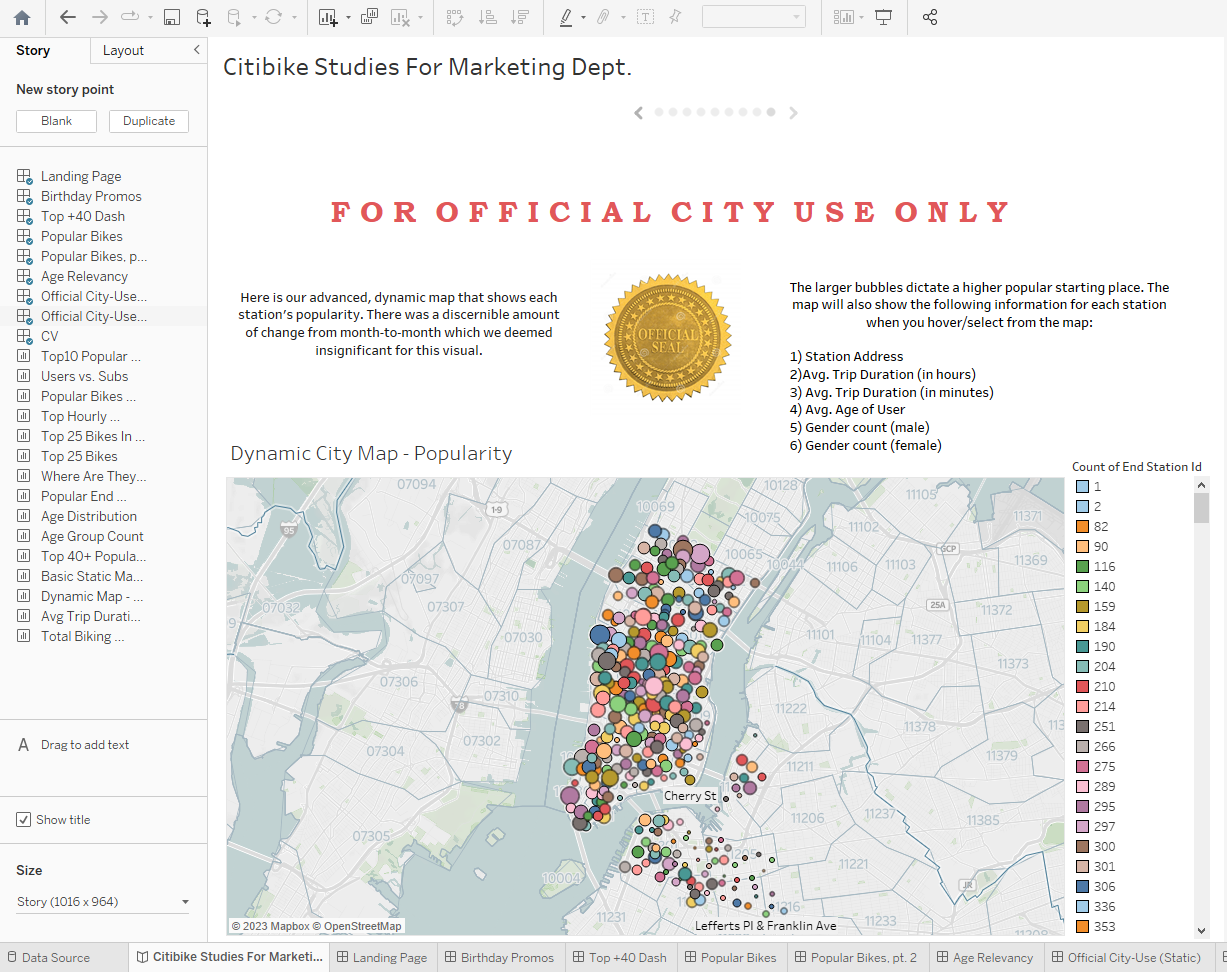
Task: Duplicate the current story point
Action: [x=148, y=120]
